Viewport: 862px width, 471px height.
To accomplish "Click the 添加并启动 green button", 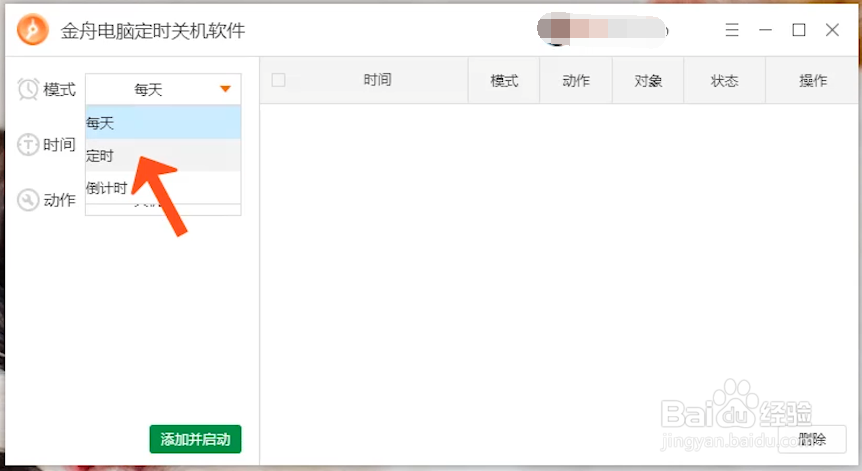I will click(195, 439).
